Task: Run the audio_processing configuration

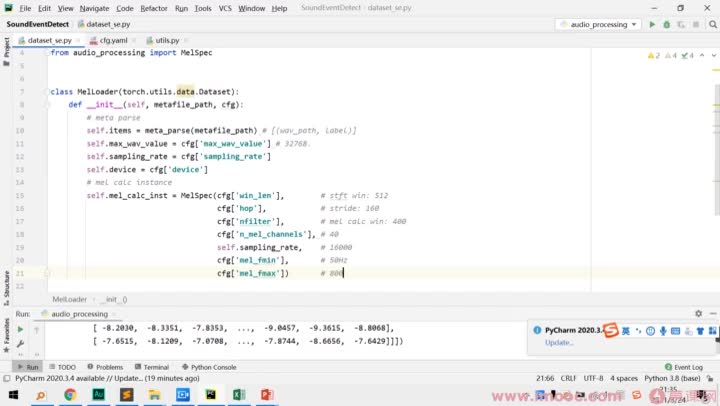Action: pos(652,24)
